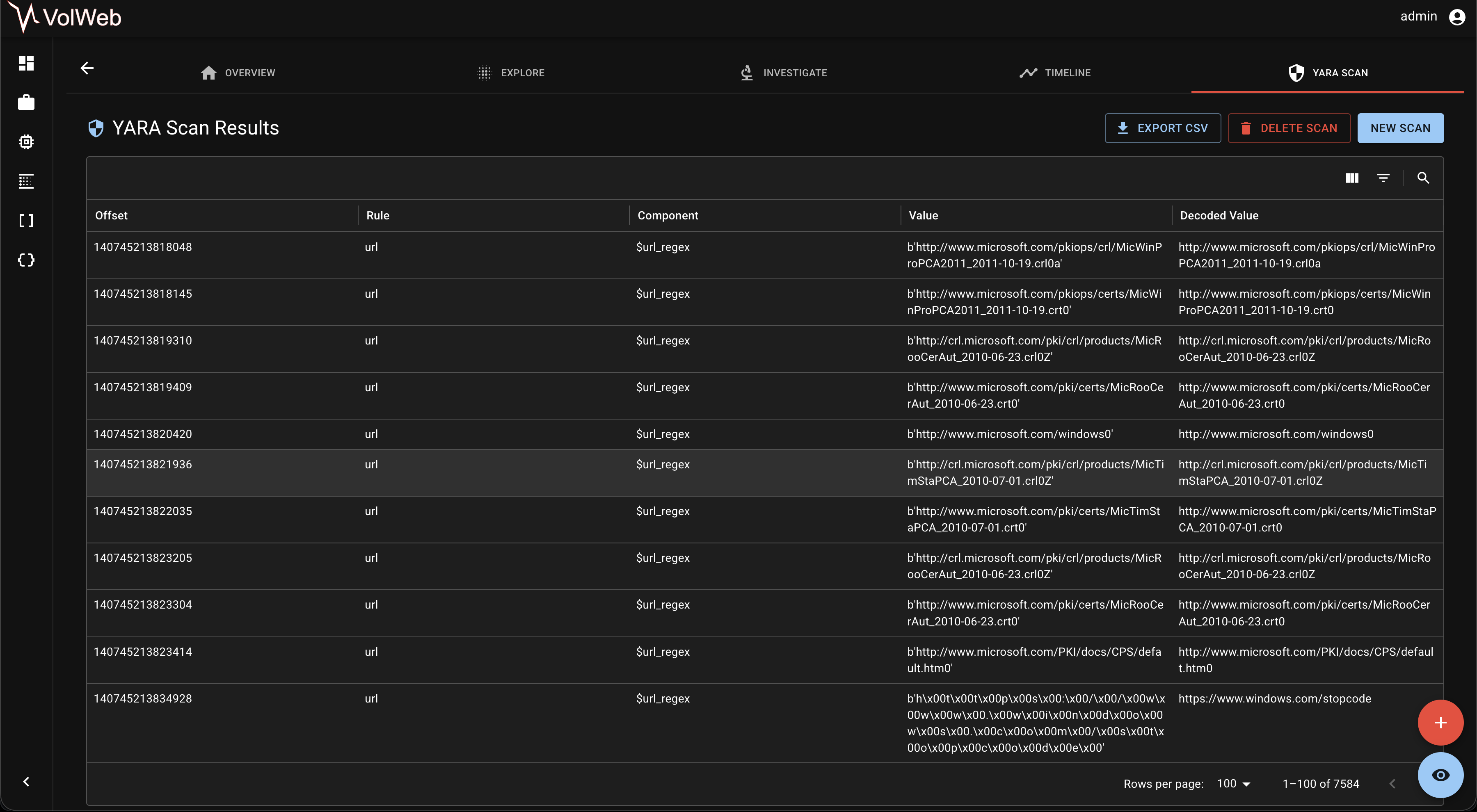Open the admin user account icon
1477x812 pixels.
(x=1457, y=17)
